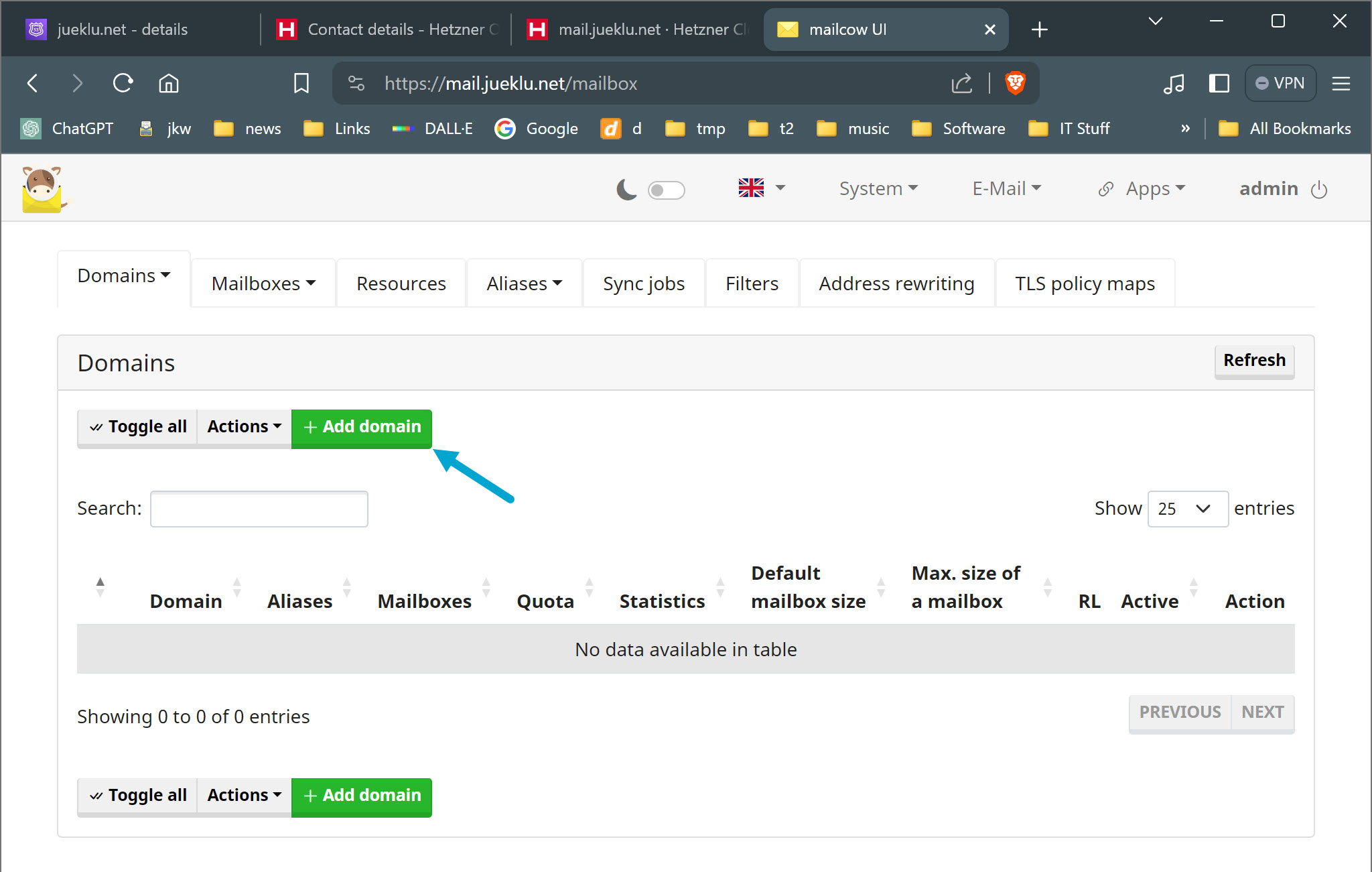Click into the Search input field
This screenshot has width=1372, height=872.
click(x=259, y=509)
